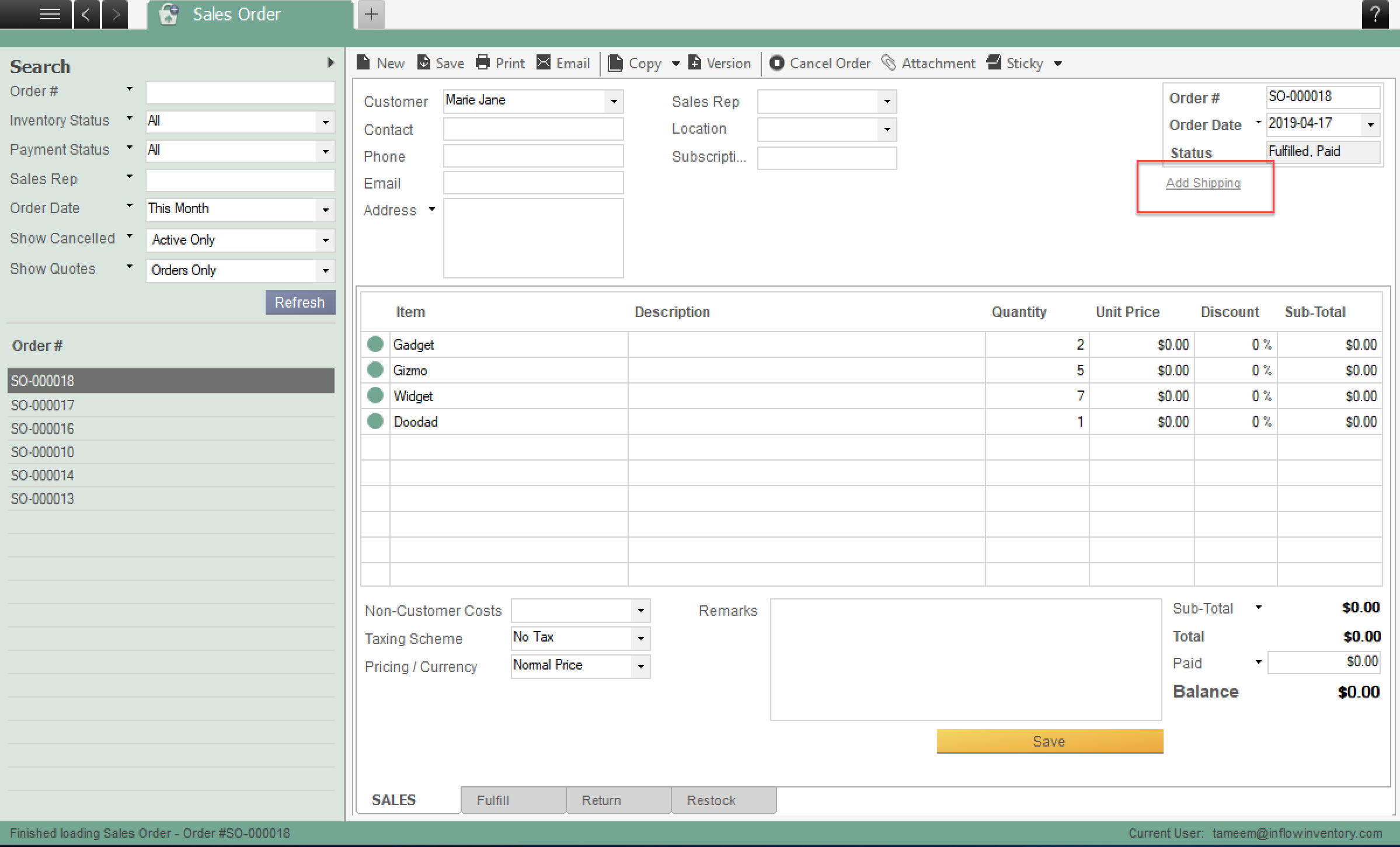Screen dimensions: 1400x847
Task: Click the Attachment paperclip icon
Action: click(888, 62)
